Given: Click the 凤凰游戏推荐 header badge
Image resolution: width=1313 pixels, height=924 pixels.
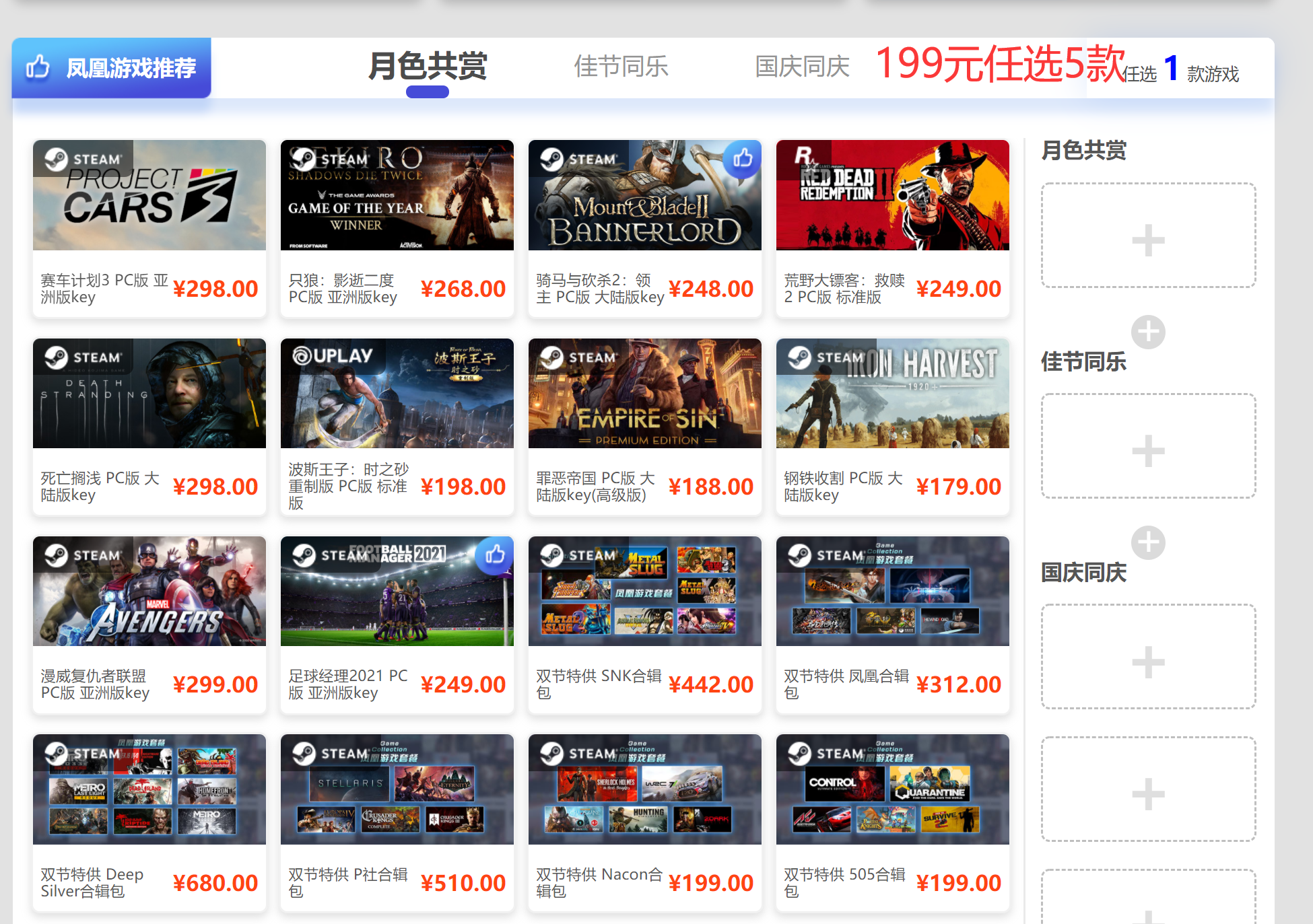Looking at the screenshot, I should (112, 67).
